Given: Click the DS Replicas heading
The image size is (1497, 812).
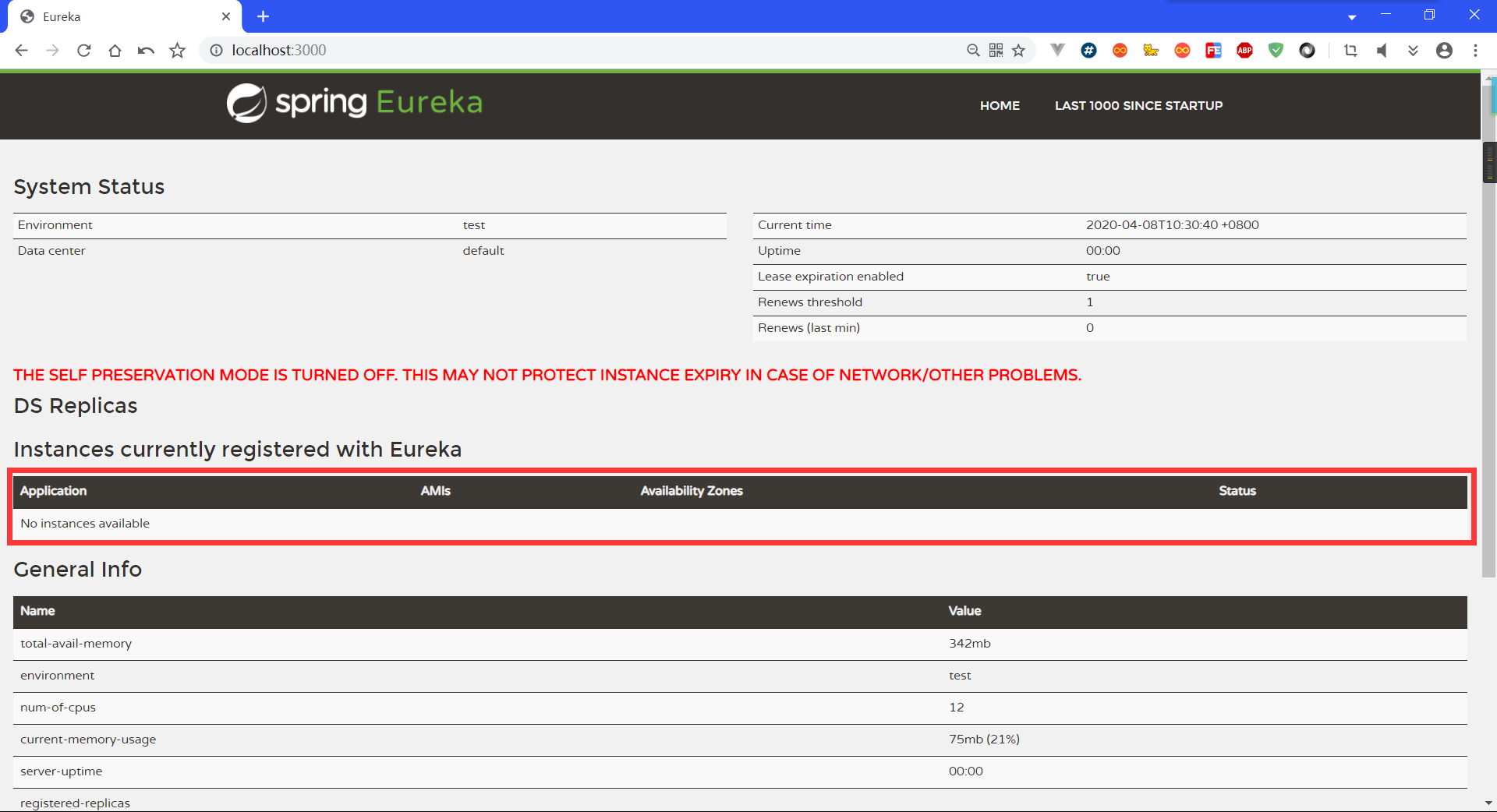Looking at the screenshot, I should [x=76, y=406].
